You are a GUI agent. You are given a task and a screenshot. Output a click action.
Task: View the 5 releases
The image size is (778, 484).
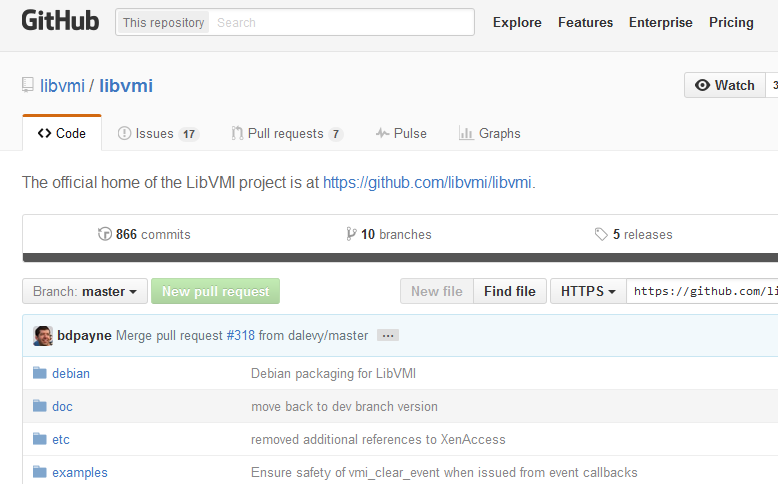pos(634,234)
